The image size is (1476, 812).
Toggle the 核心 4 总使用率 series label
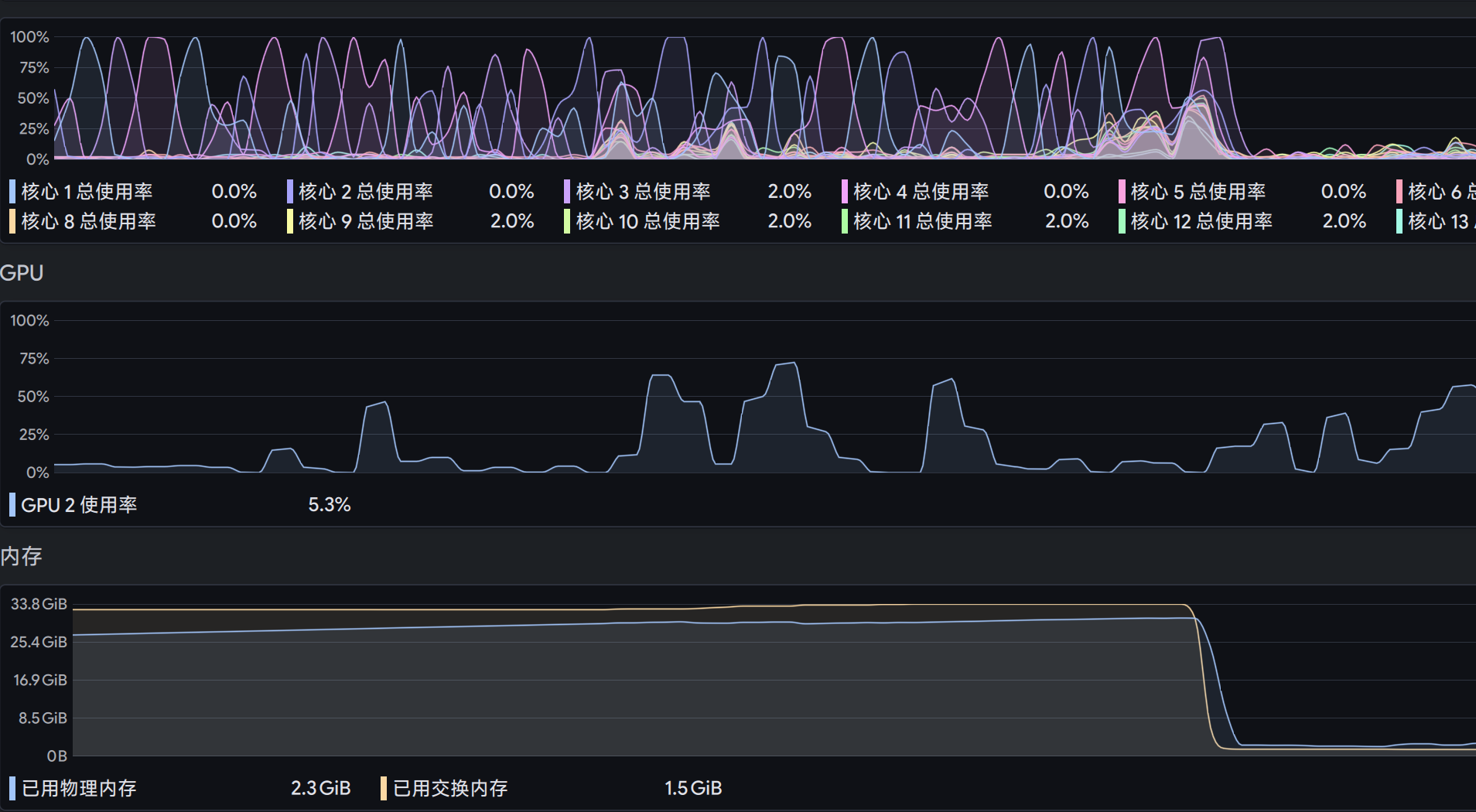pyautogui.click(x=921, y=191)
